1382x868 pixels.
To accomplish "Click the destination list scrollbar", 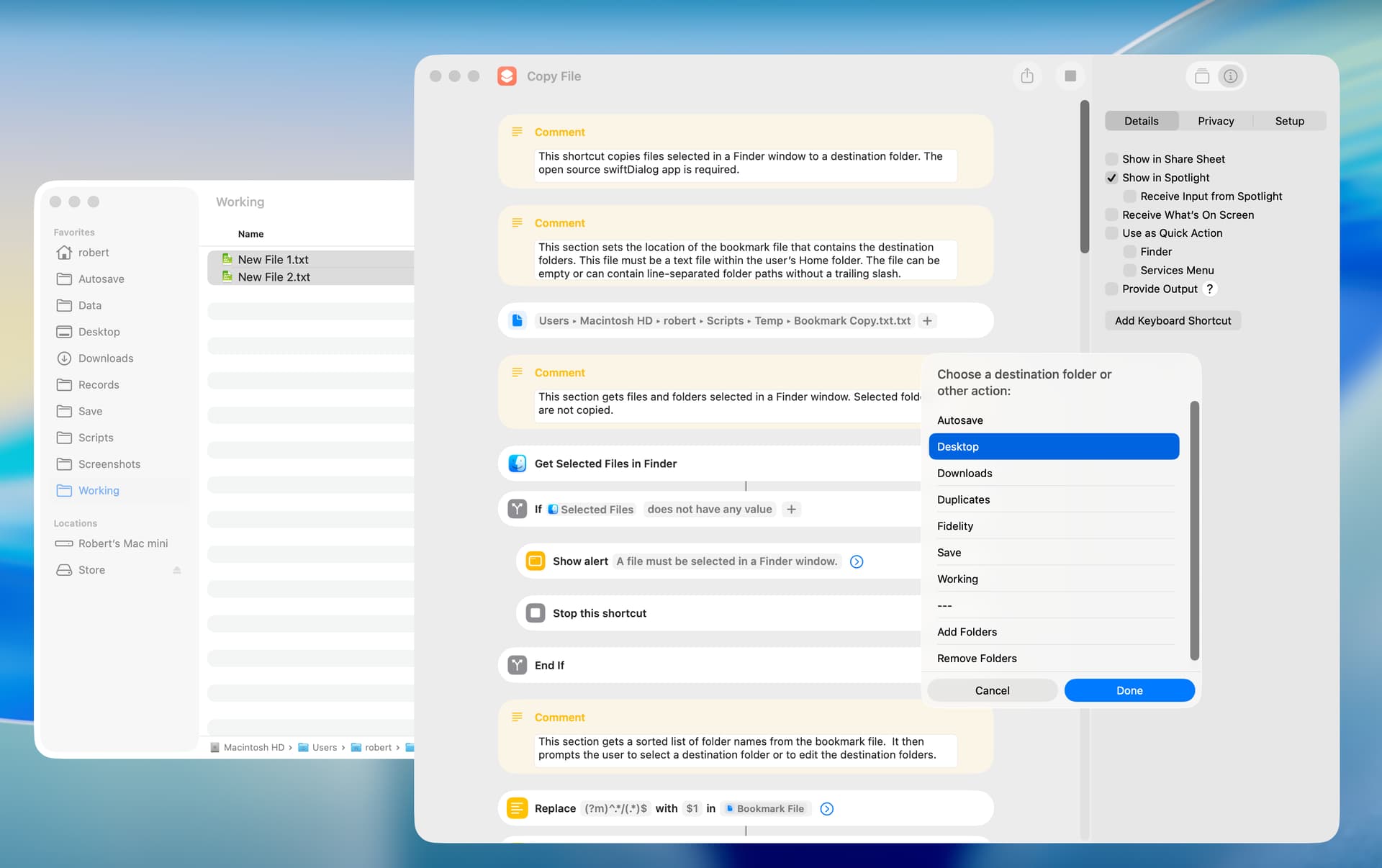I will (x=1194, y=530).
